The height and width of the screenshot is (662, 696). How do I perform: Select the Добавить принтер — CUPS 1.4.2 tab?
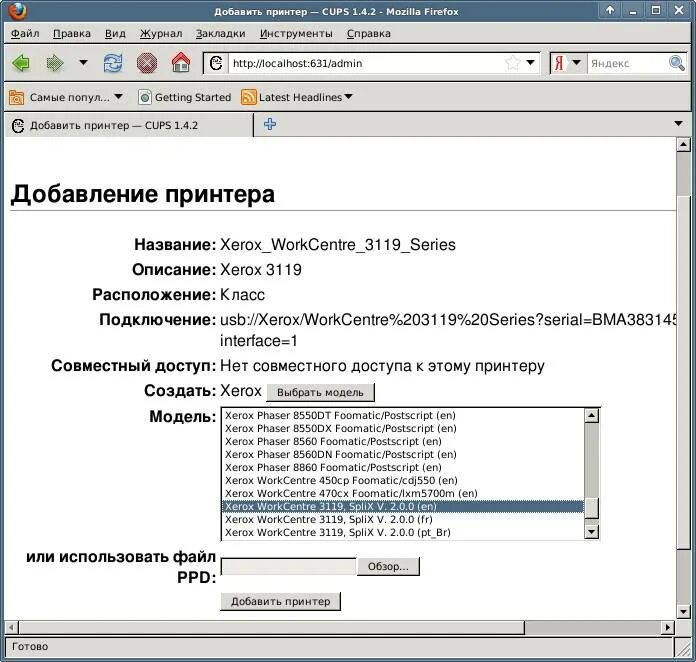[129, 126]
